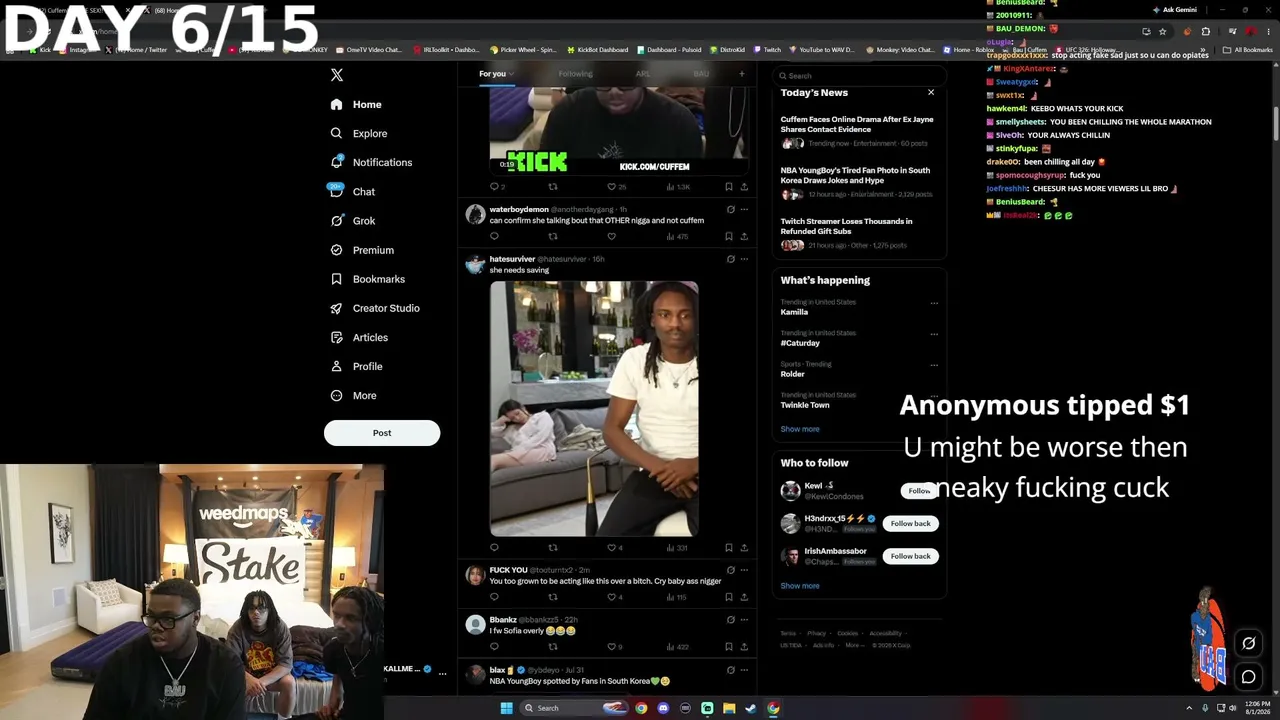Open the hatesurviver post image
Screen dimensions: 1280x720
click(594, 408)
